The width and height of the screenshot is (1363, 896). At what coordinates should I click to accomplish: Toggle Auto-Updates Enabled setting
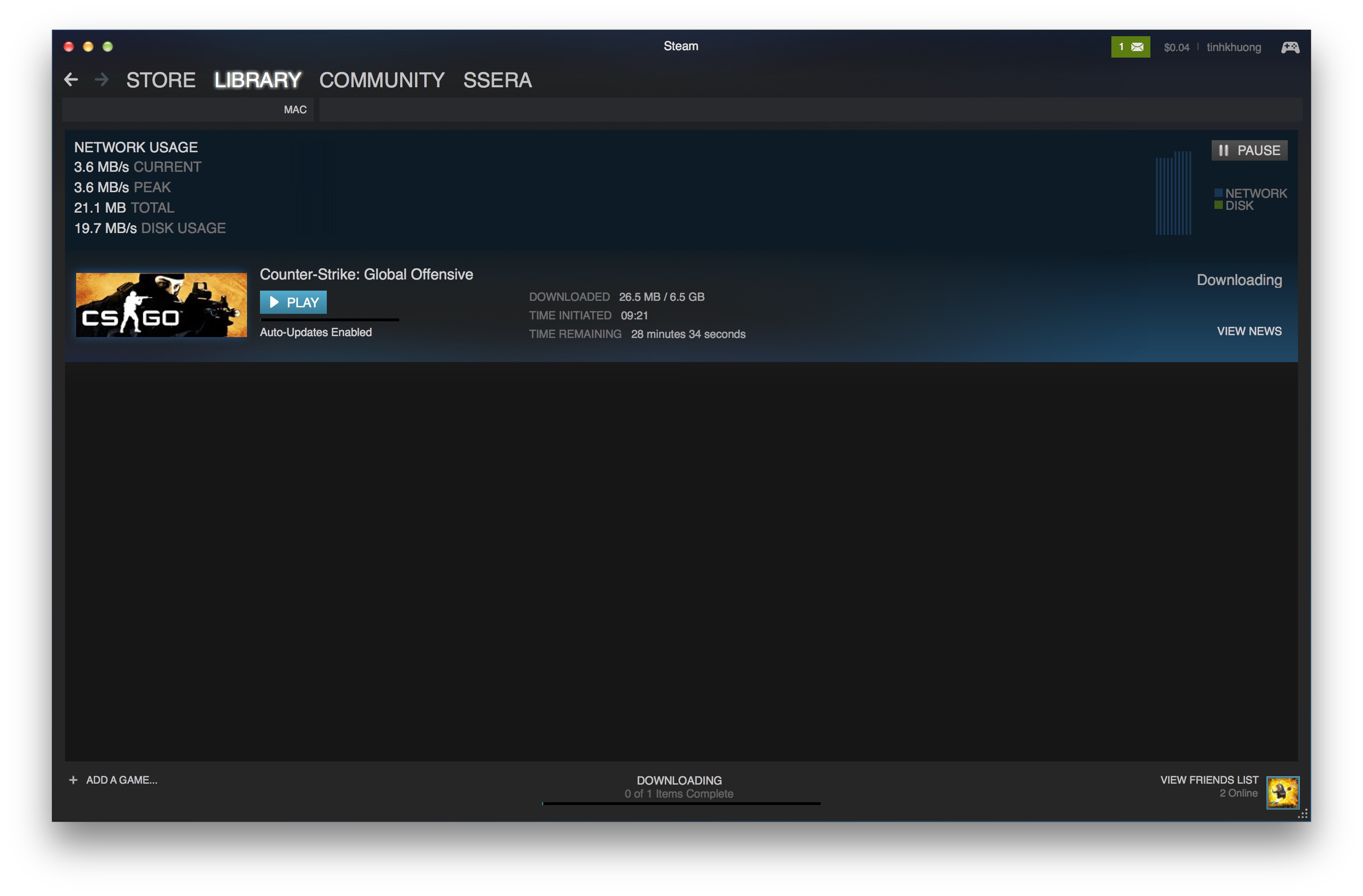(x=315, y=332)
